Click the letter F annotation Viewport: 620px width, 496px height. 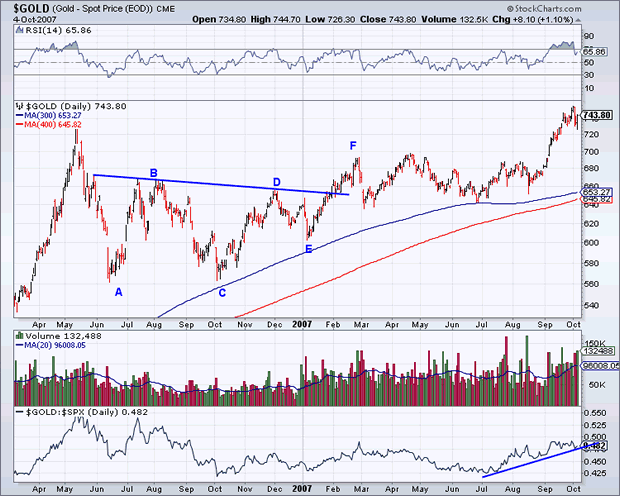(353, 146)
